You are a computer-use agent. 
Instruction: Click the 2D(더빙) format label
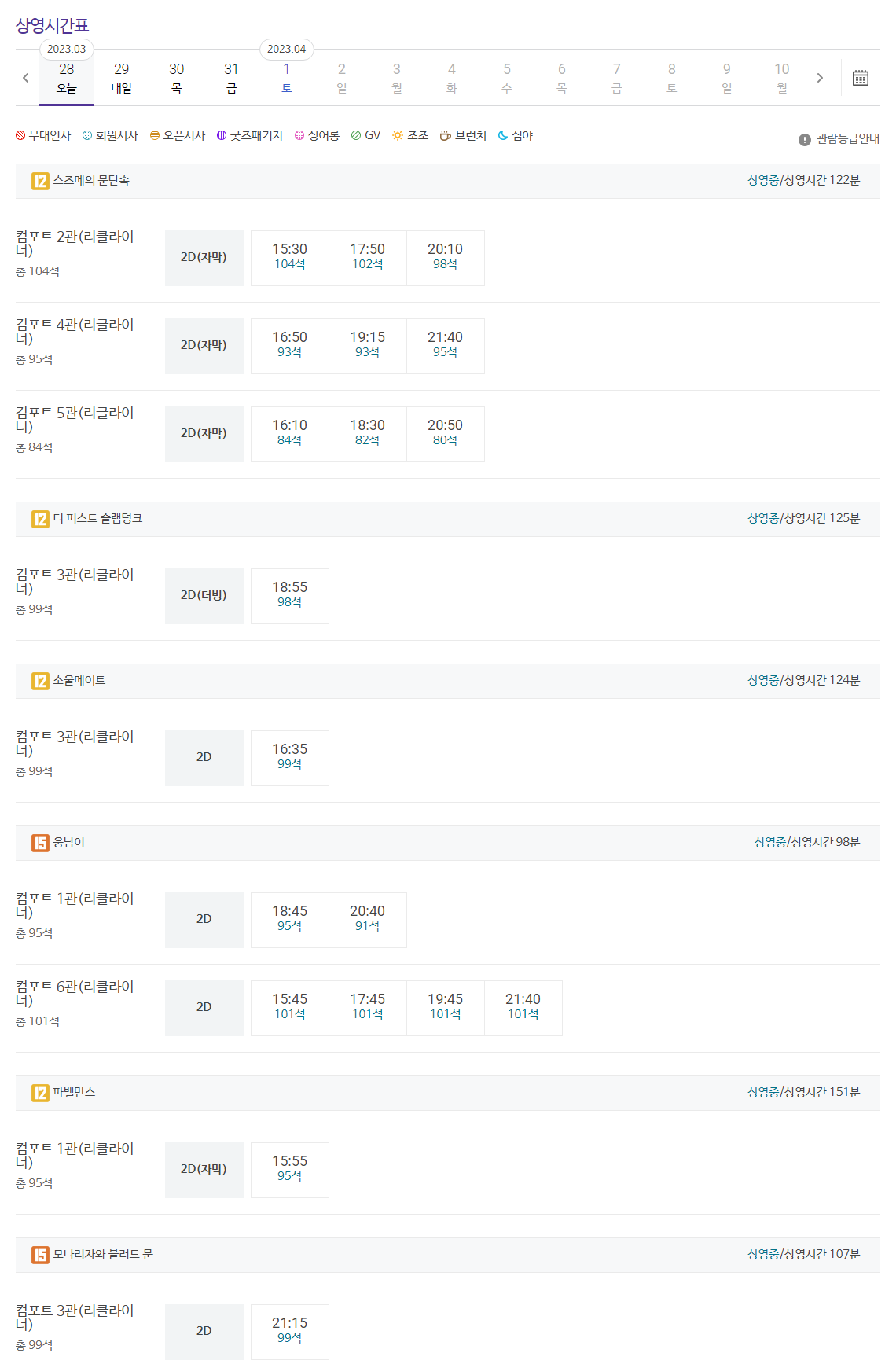pyautogui.click(x=204, y=596)
